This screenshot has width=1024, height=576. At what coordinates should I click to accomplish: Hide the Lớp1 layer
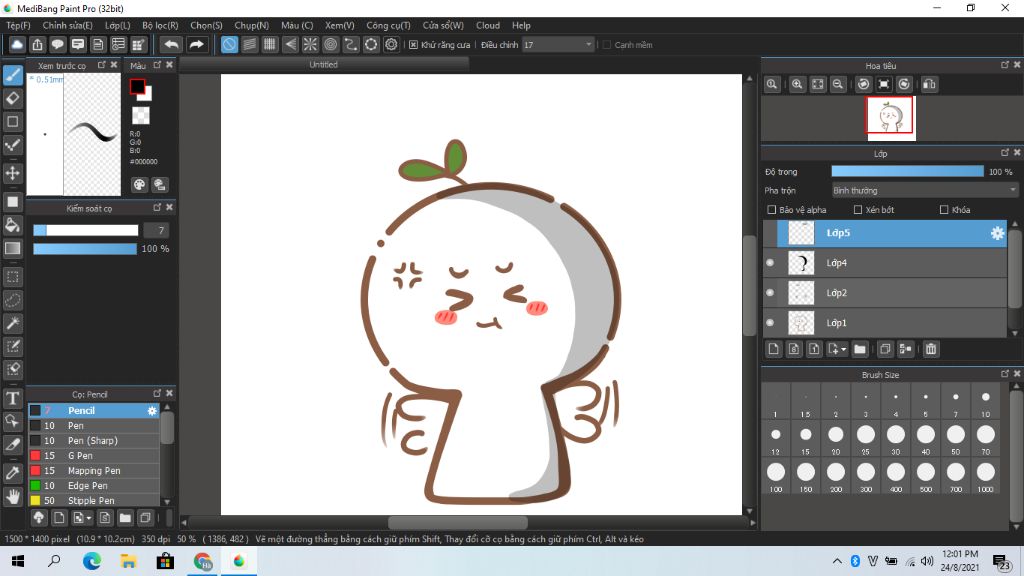770,323
